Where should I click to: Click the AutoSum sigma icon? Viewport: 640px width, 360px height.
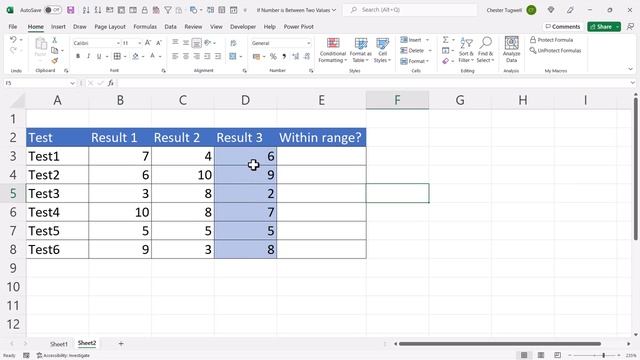446,40
